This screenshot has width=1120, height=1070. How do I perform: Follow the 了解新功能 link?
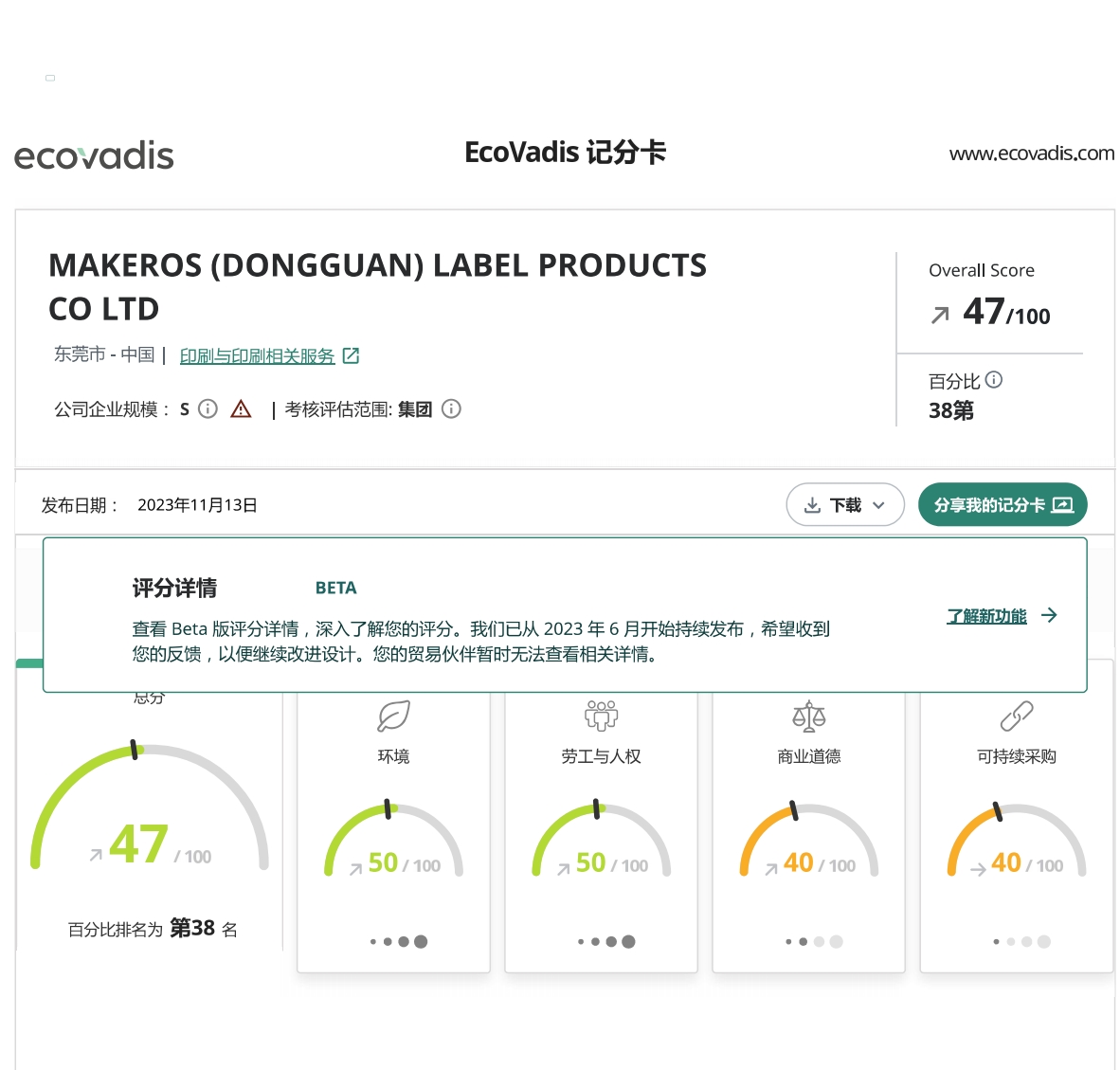[986, 616]
